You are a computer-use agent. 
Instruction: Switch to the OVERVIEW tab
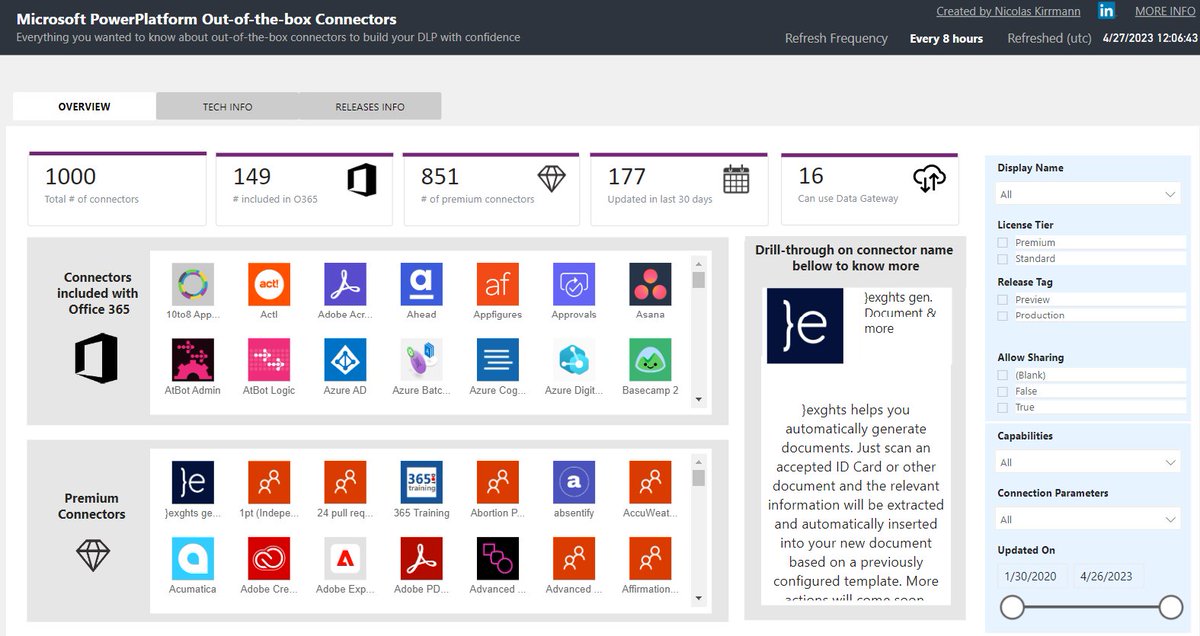tap(84, 106)
